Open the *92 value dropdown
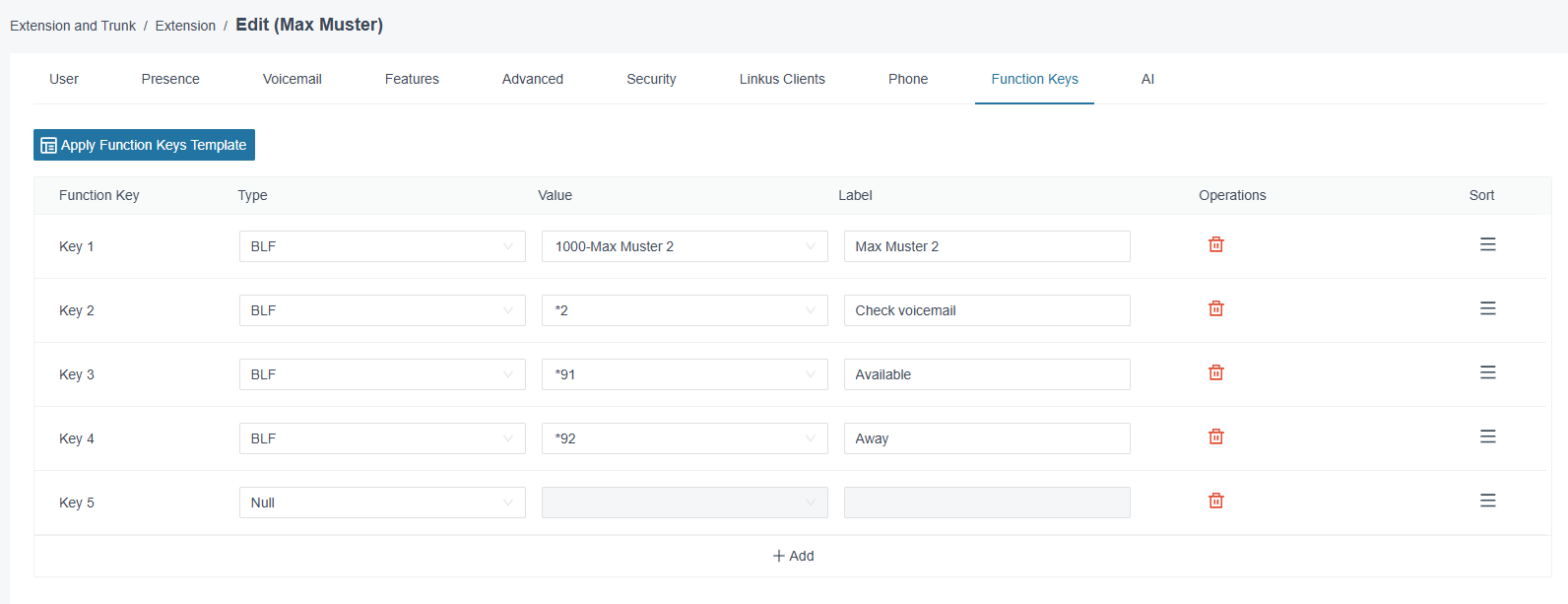Viewport: 1568px width, 604px height. (x=685, y=438)
